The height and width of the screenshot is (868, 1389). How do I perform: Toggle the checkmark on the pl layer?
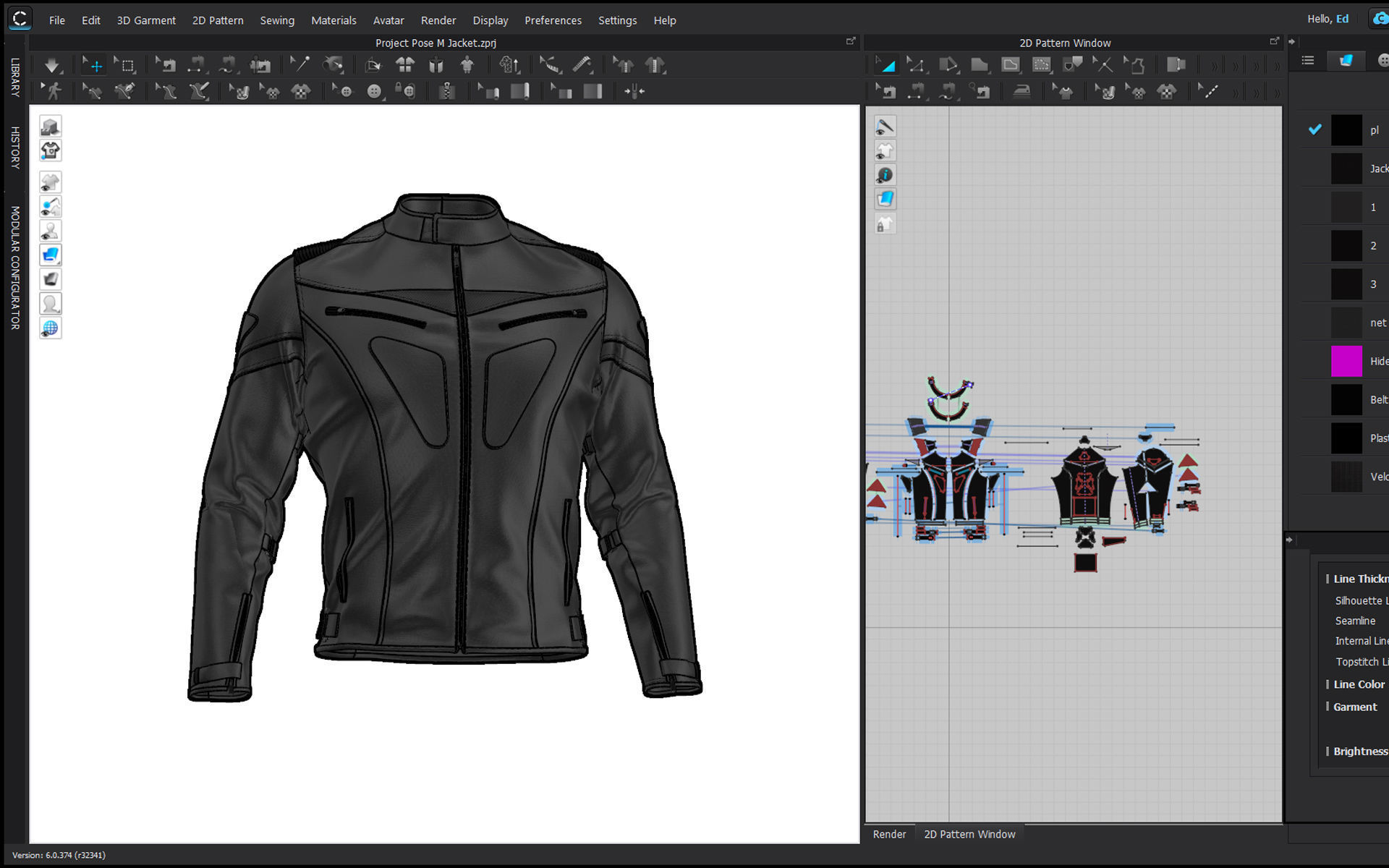[x=1314, y=129]
